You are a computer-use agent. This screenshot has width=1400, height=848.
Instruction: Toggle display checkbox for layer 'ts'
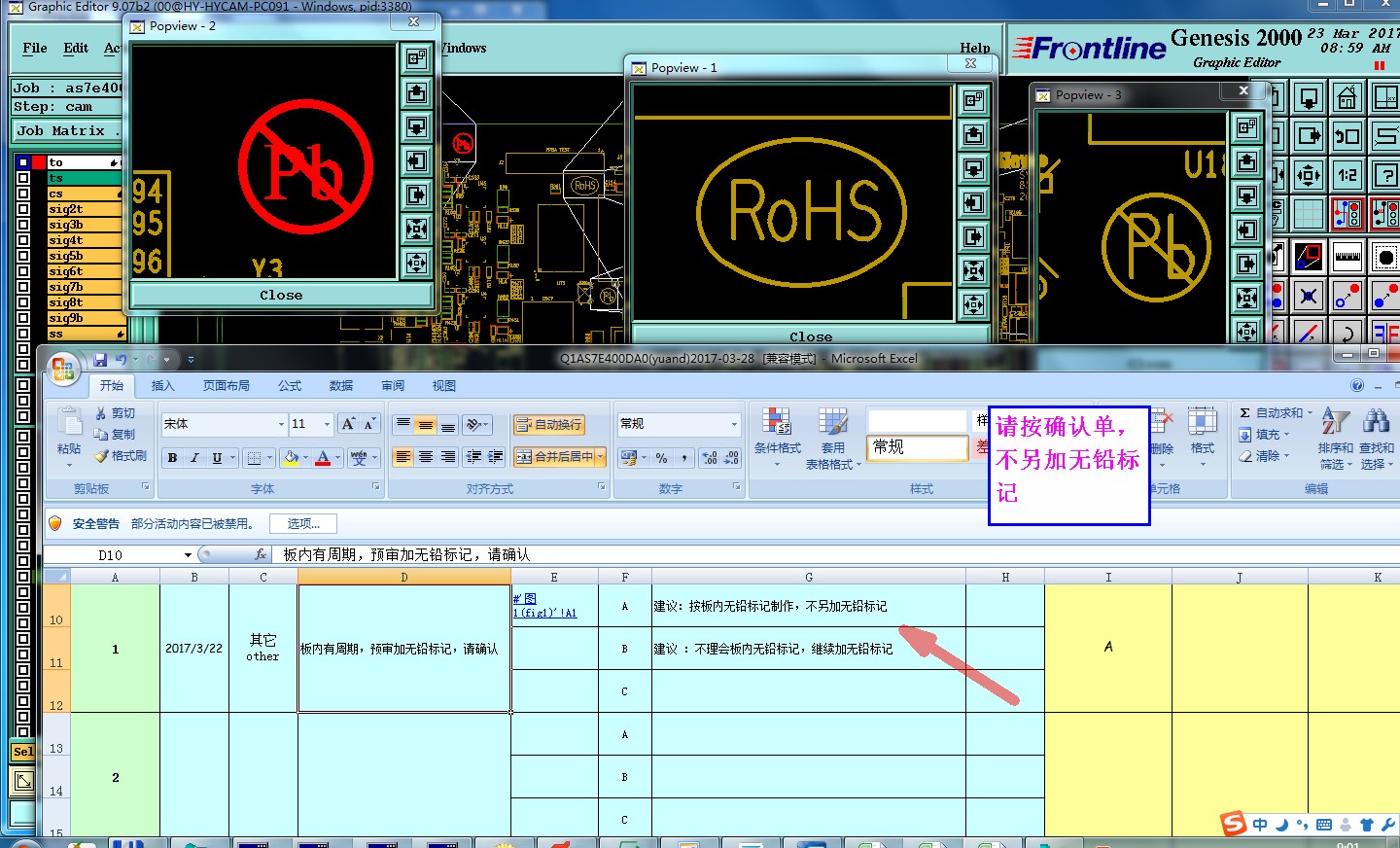pyautogui.click(x=23, y=178)
